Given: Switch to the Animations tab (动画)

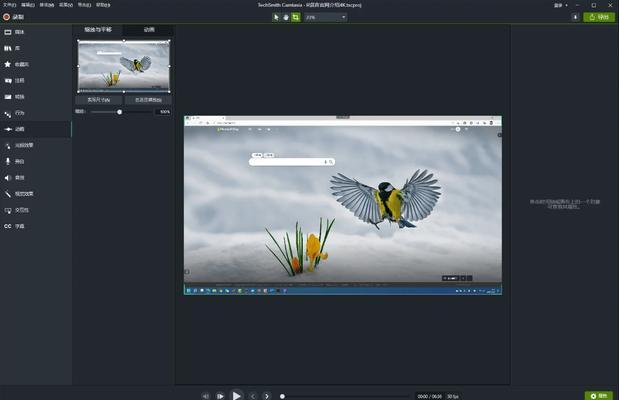Looking at the screenshot, I should (x=149, y=30).
